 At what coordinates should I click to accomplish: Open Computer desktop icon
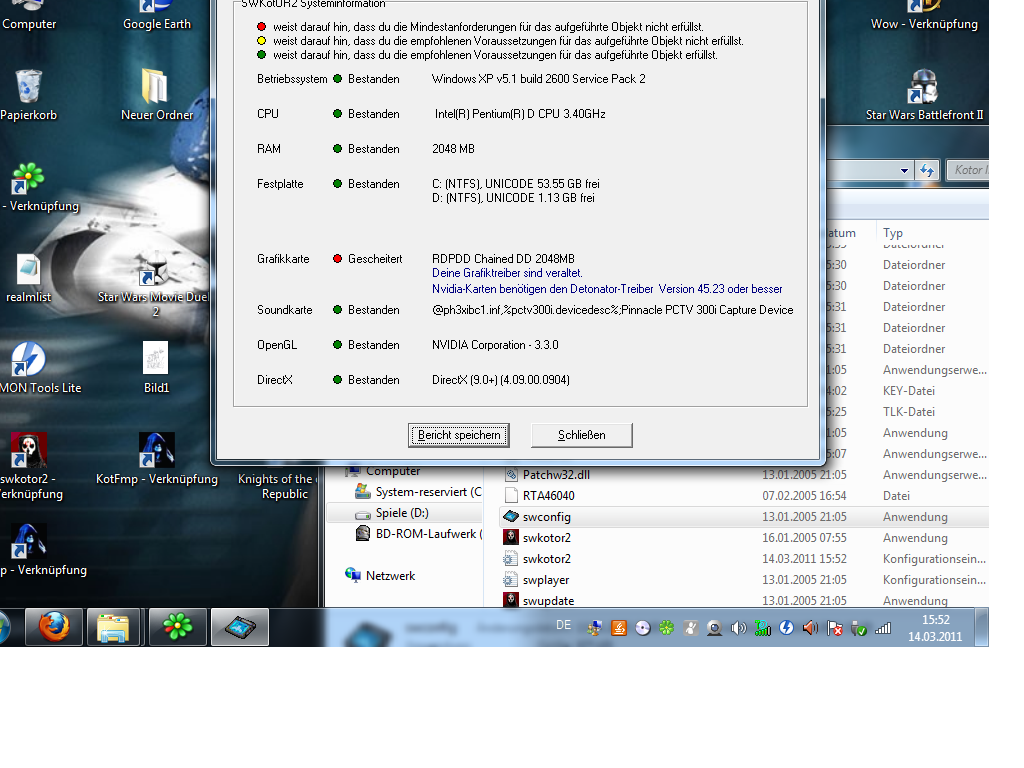point(28,16)
